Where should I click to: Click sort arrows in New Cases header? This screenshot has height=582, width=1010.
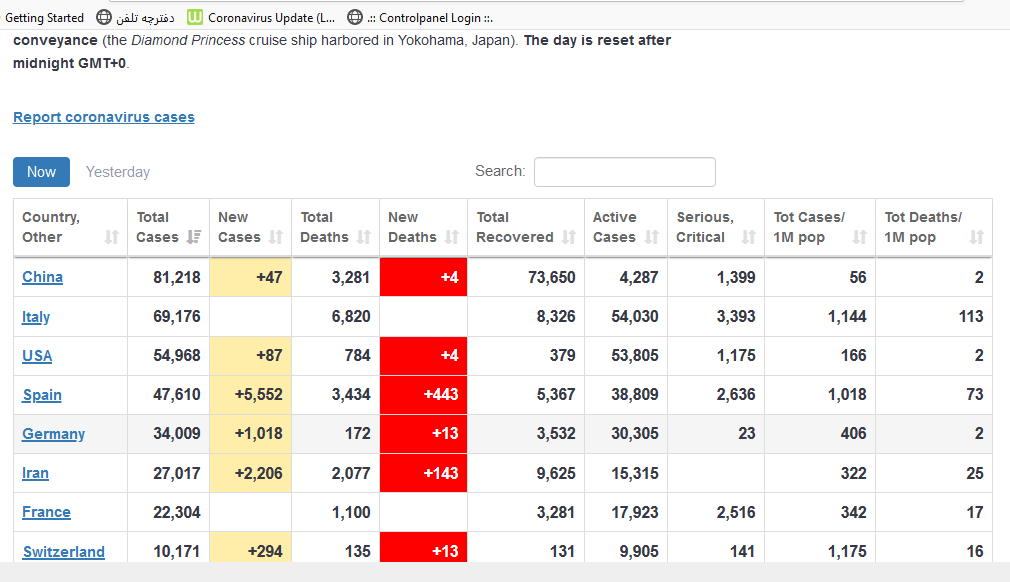pos(276,237)
